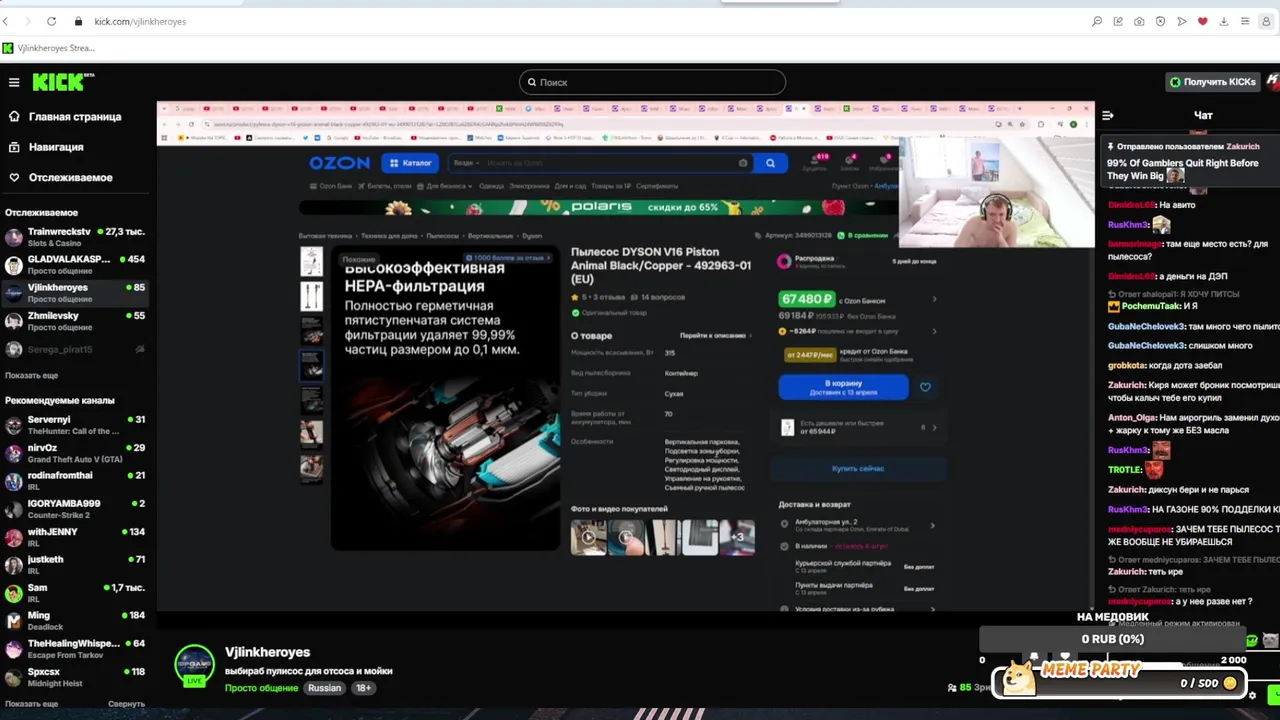The height and width of the screenshot is (720, 1280).
Task: Click the 0 RUB (0%) donation goal bar
Action: [1112, 639]
